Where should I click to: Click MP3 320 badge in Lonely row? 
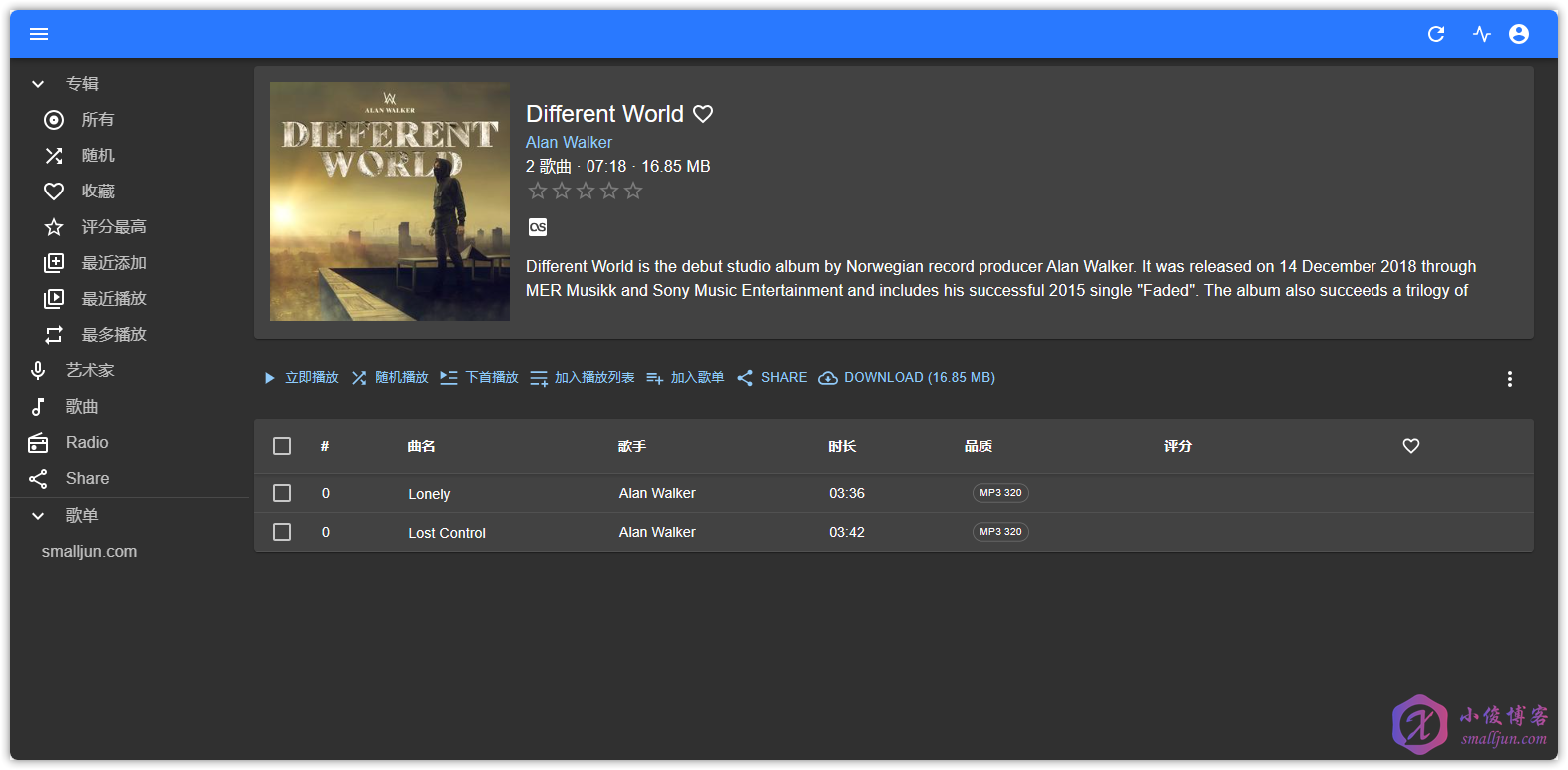pyautogui.click(x=1000, y=493)
